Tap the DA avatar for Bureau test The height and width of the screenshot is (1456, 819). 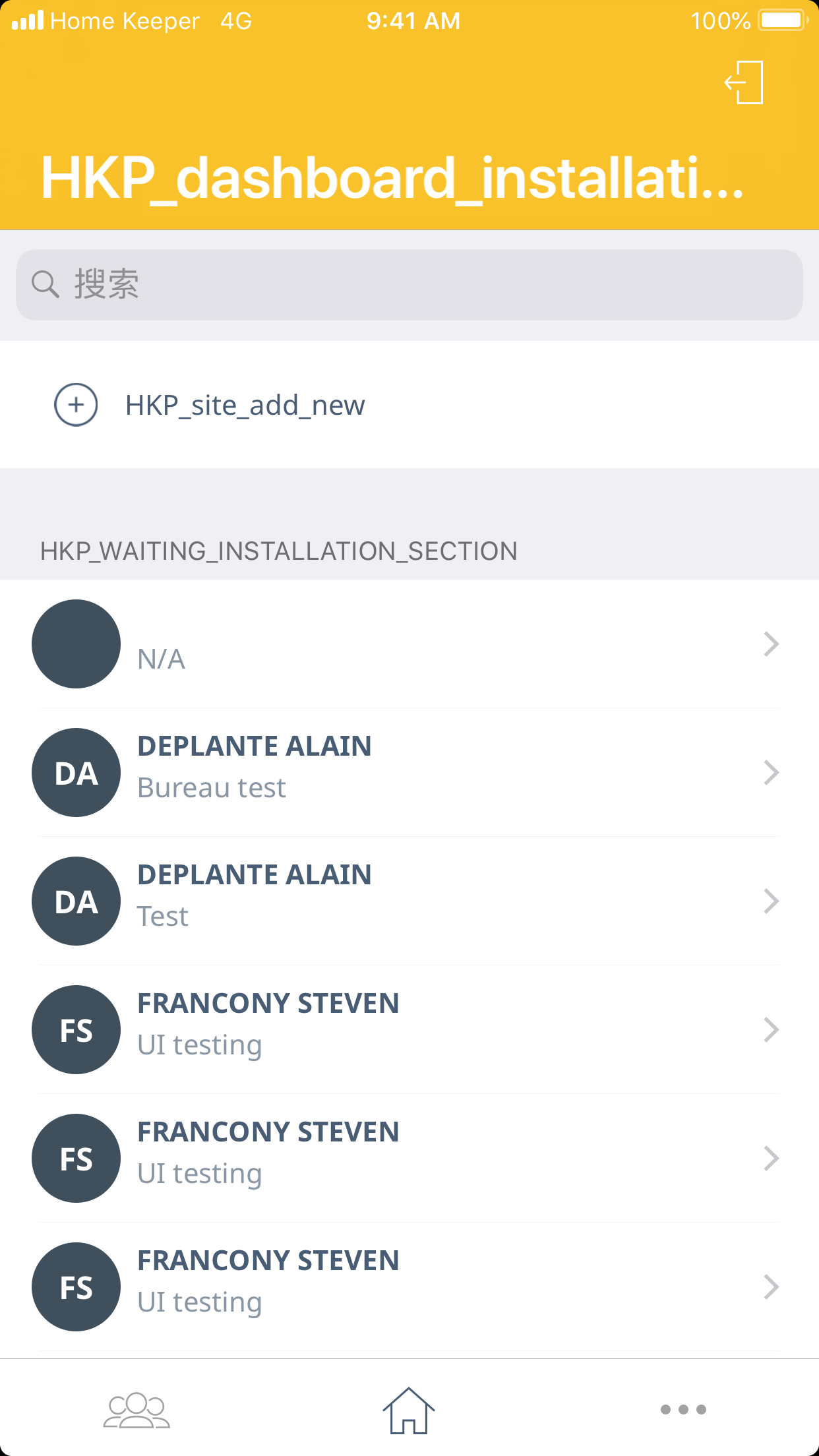(76, 772)
